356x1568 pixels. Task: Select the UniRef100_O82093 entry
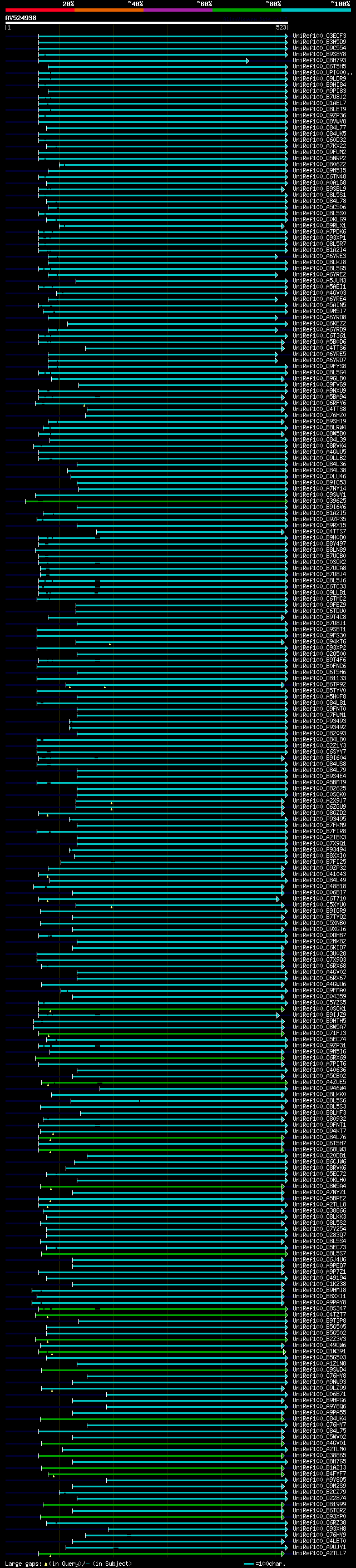click(x=319, y=734)
